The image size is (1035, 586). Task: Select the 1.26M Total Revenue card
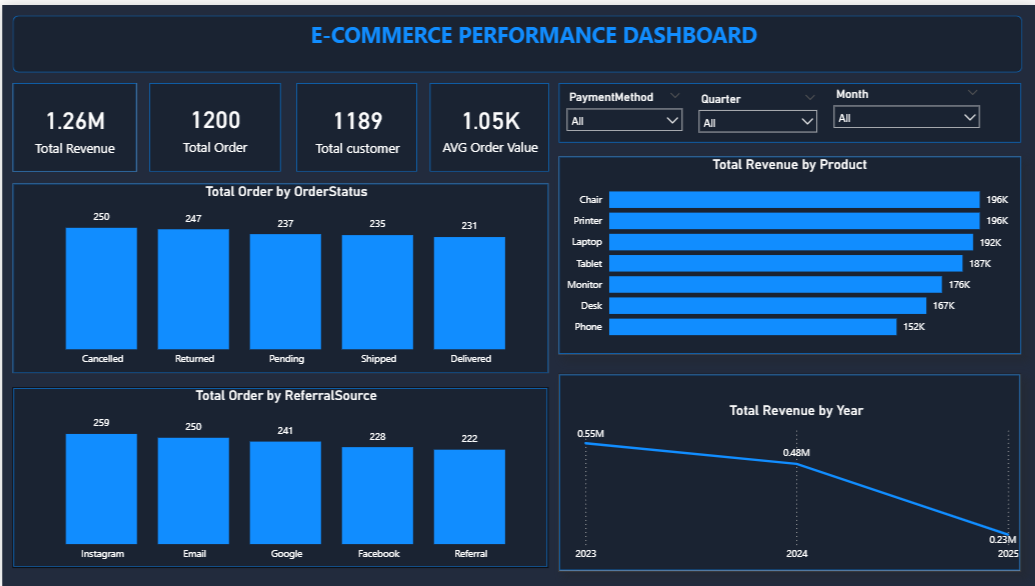[75, 127]
